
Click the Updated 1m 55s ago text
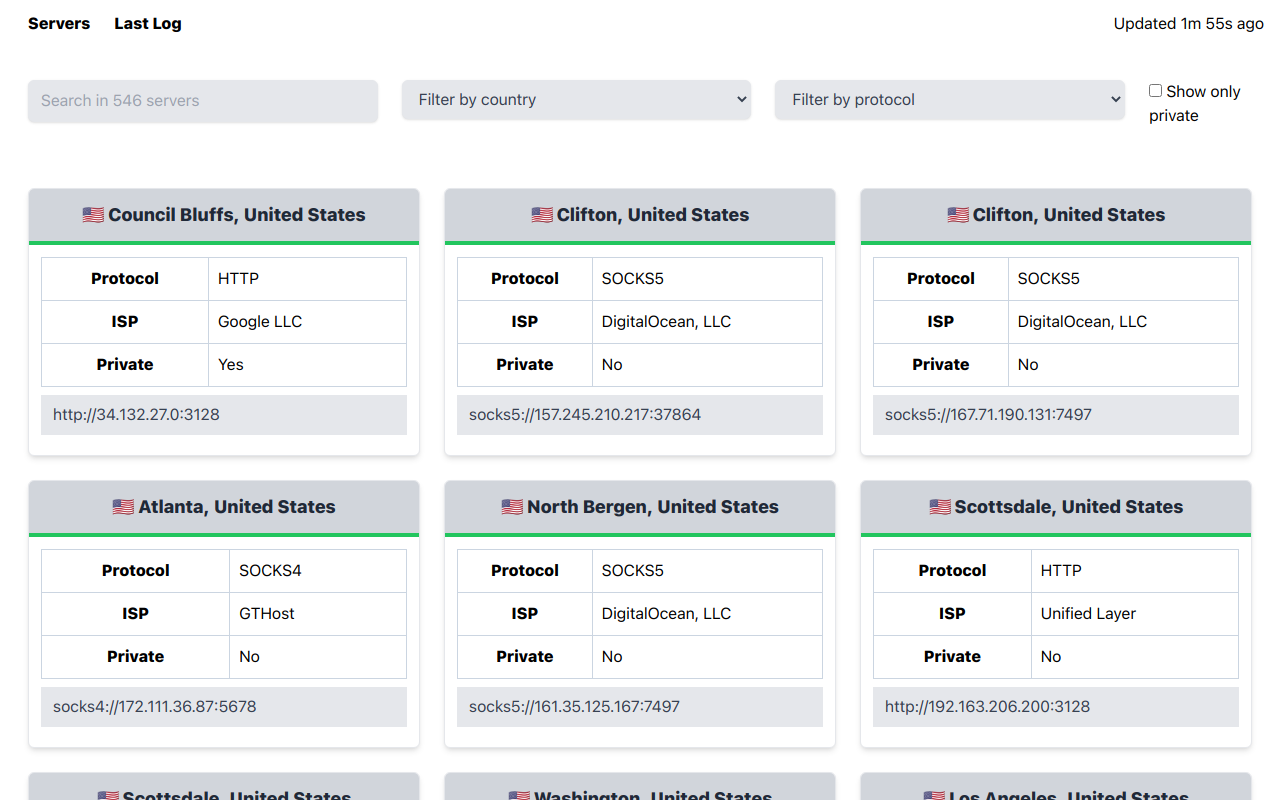[x=1188, y=23]
